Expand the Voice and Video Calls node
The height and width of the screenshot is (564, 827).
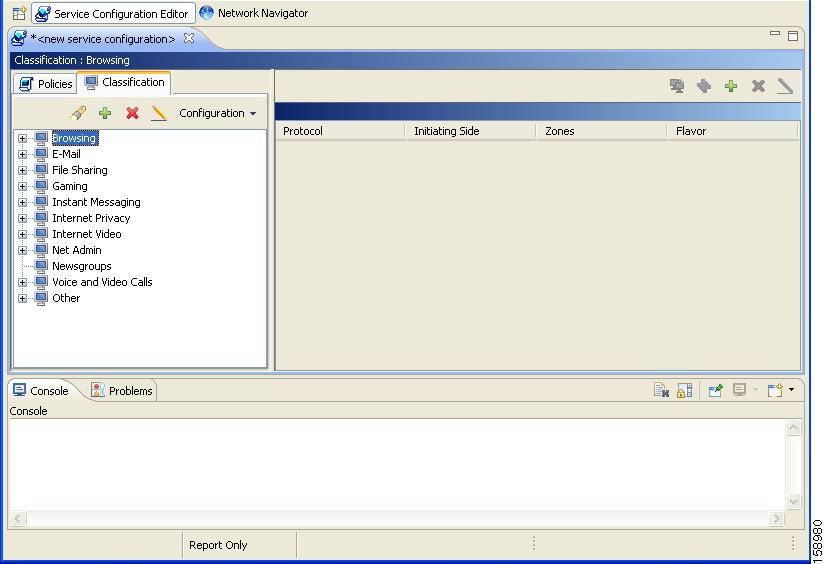(x=22, y=282)
